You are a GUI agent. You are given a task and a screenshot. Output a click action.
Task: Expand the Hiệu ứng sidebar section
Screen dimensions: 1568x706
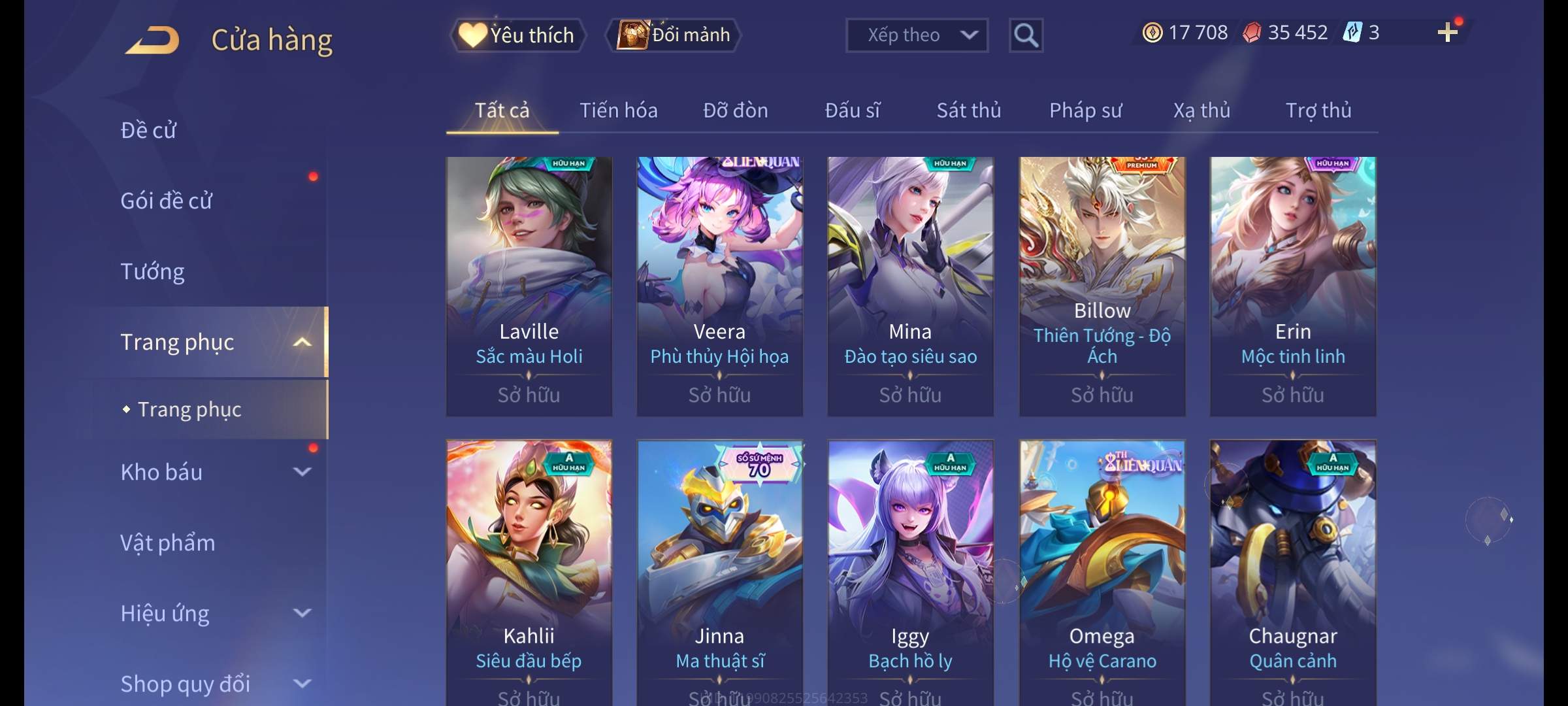tap(302, 613)
